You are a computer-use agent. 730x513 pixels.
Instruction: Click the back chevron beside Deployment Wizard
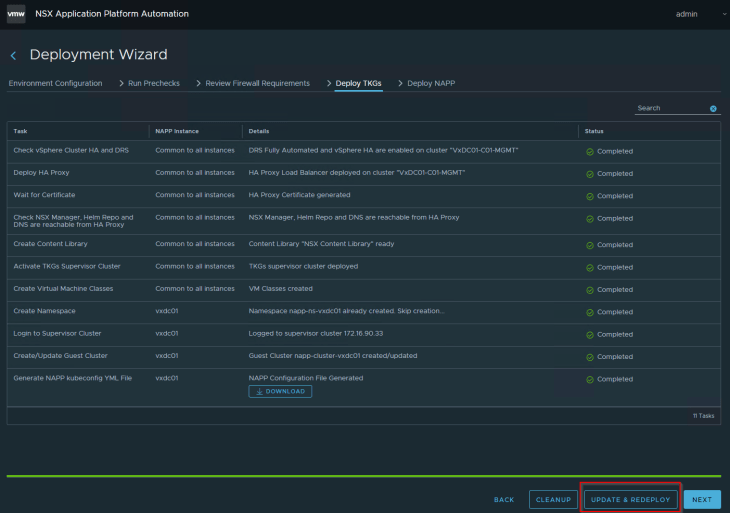[x=13, y=56]
